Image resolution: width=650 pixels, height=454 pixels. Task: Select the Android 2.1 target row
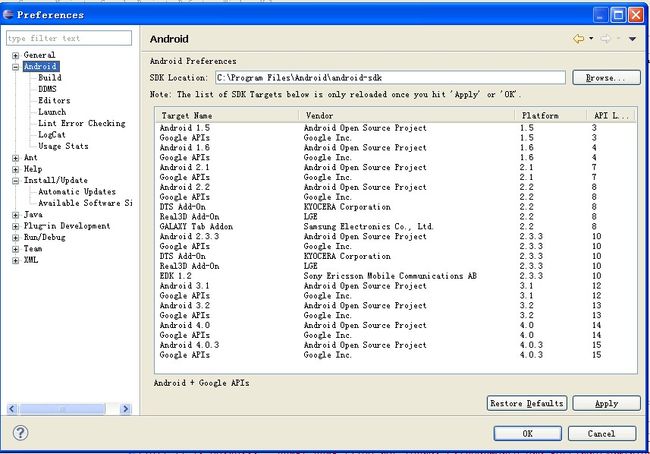click(396, 168)
